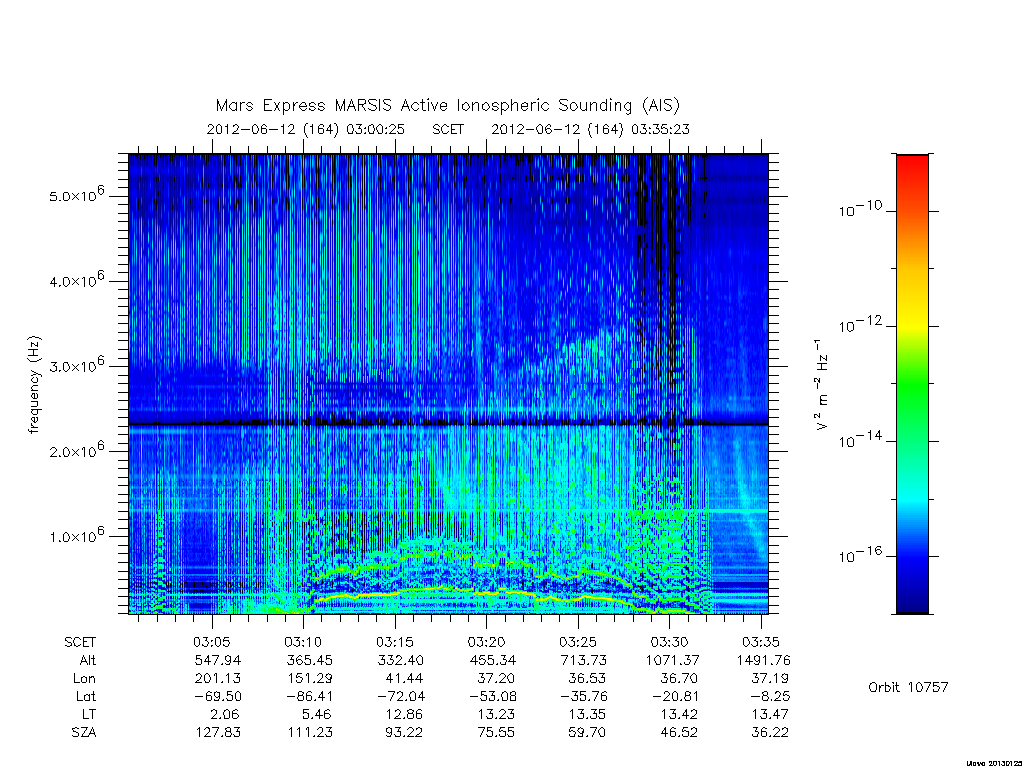Select the start timestamp "2012-06-12 (164) 03:00:25"
This screenshot has height=768, width=1024.
click(306, 129)
